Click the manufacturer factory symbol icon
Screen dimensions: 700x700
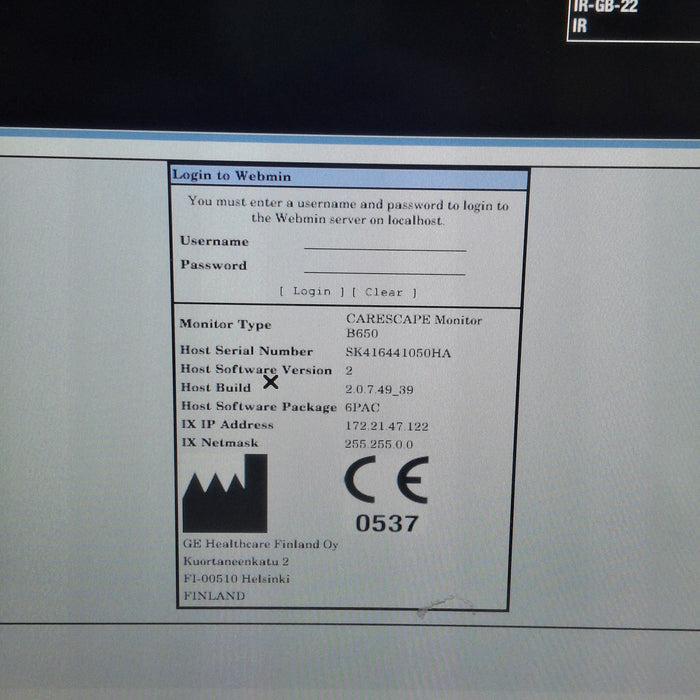tap(225, 493)
